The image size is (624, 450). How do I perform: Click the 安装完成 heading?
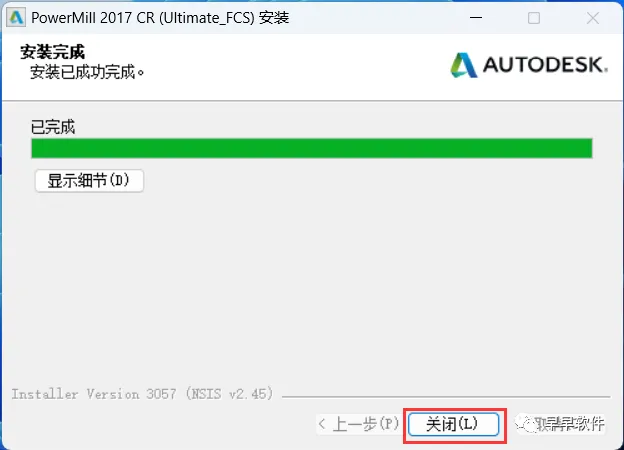point(53,52)
